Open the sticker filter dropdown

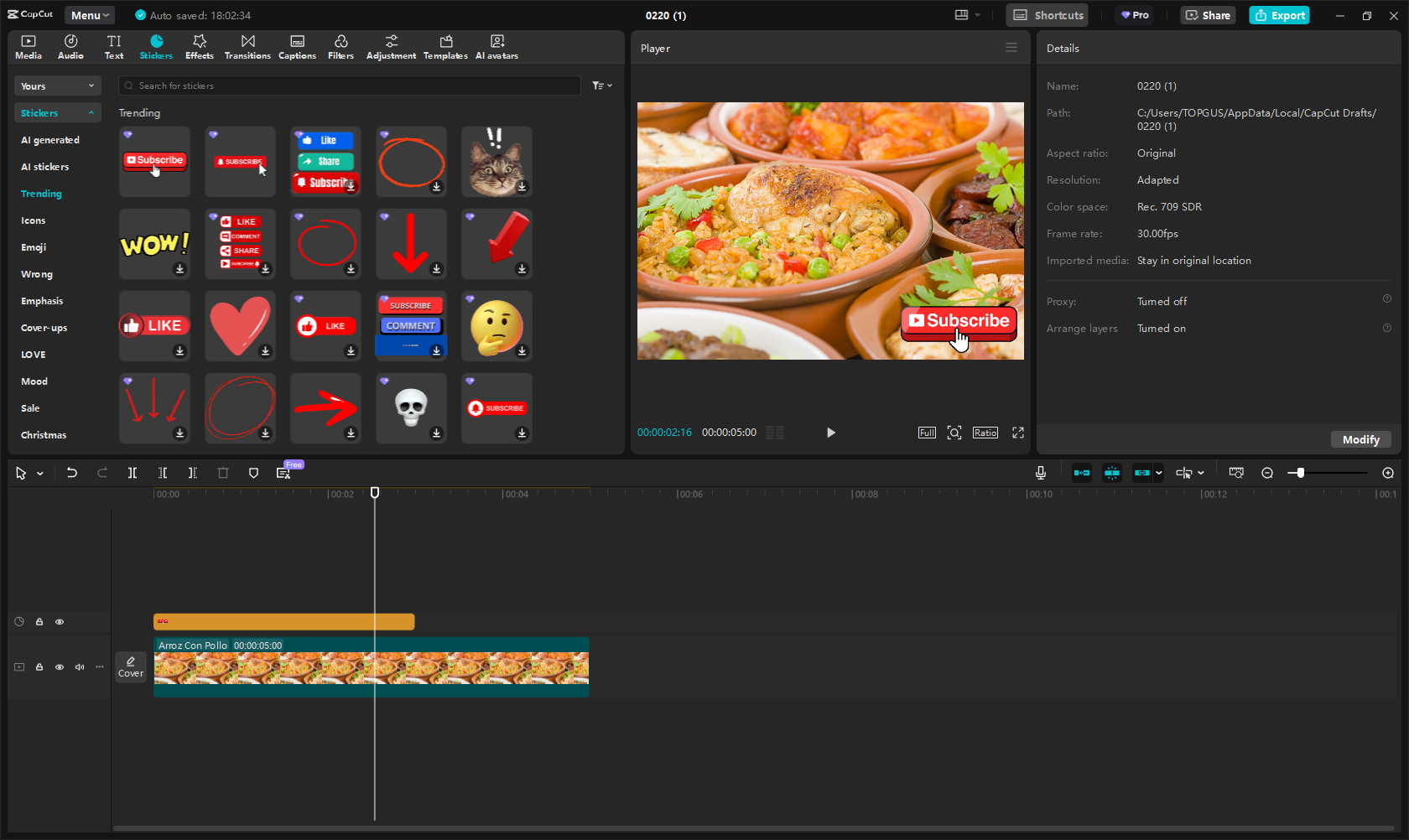pyautogui.click(x=602, y=86)
